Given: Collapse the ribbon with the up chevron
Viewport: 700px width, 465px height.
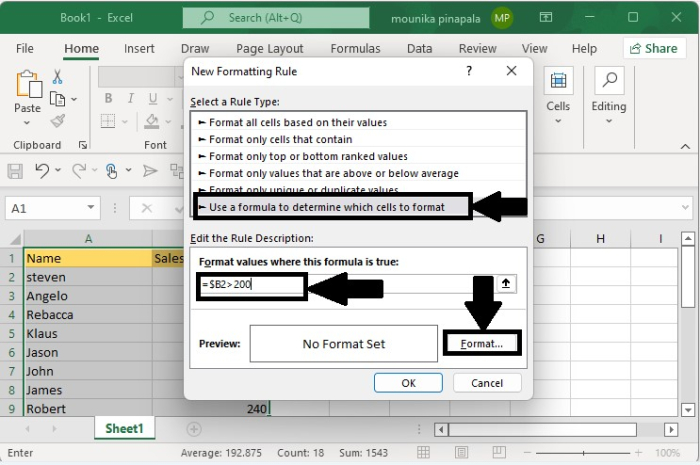Looking at the screenshot, I should click(685, 146).
